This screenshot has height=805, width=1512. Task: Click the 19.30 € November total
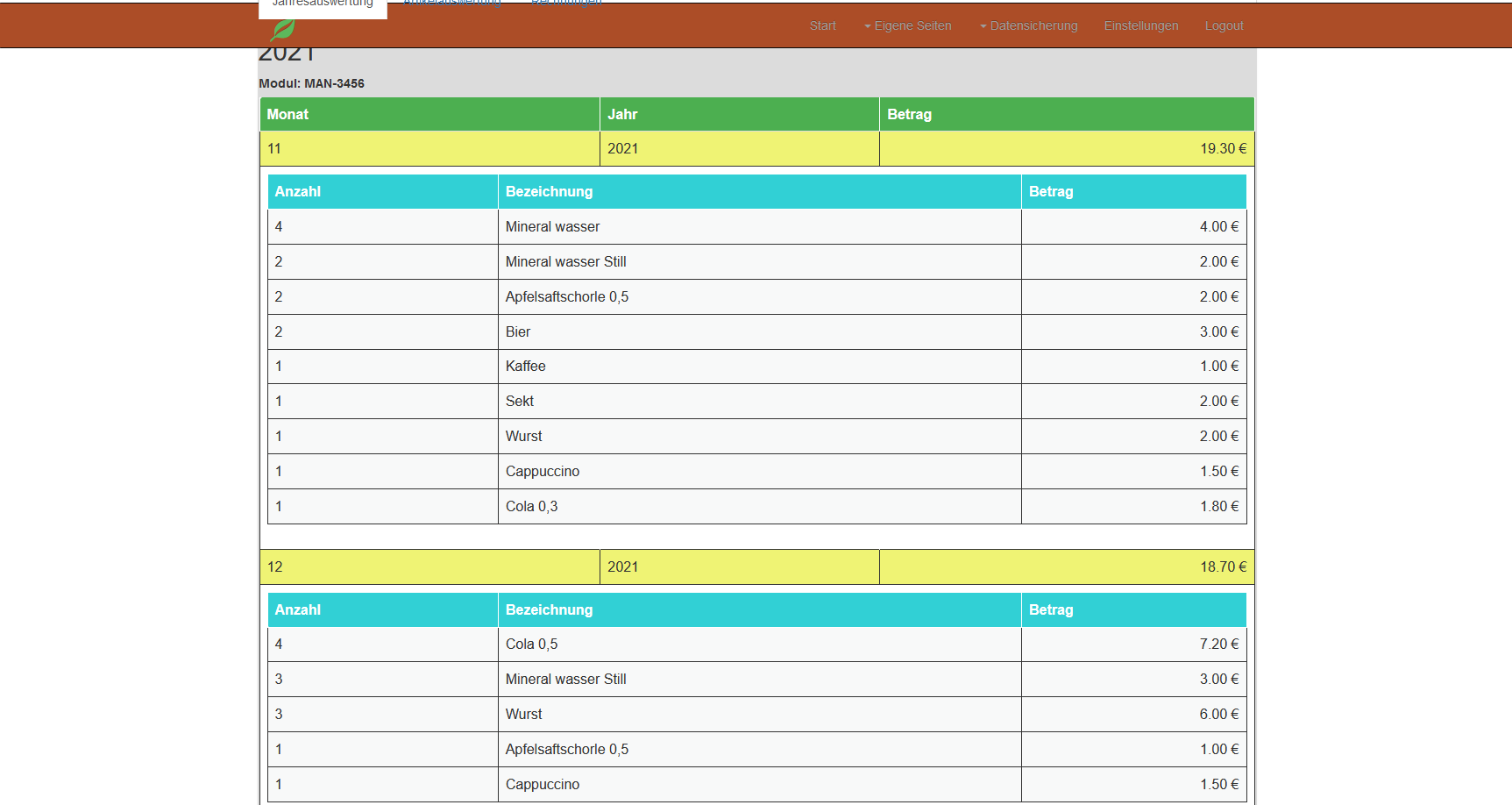pyautogui.click(x=1223, y=148)
